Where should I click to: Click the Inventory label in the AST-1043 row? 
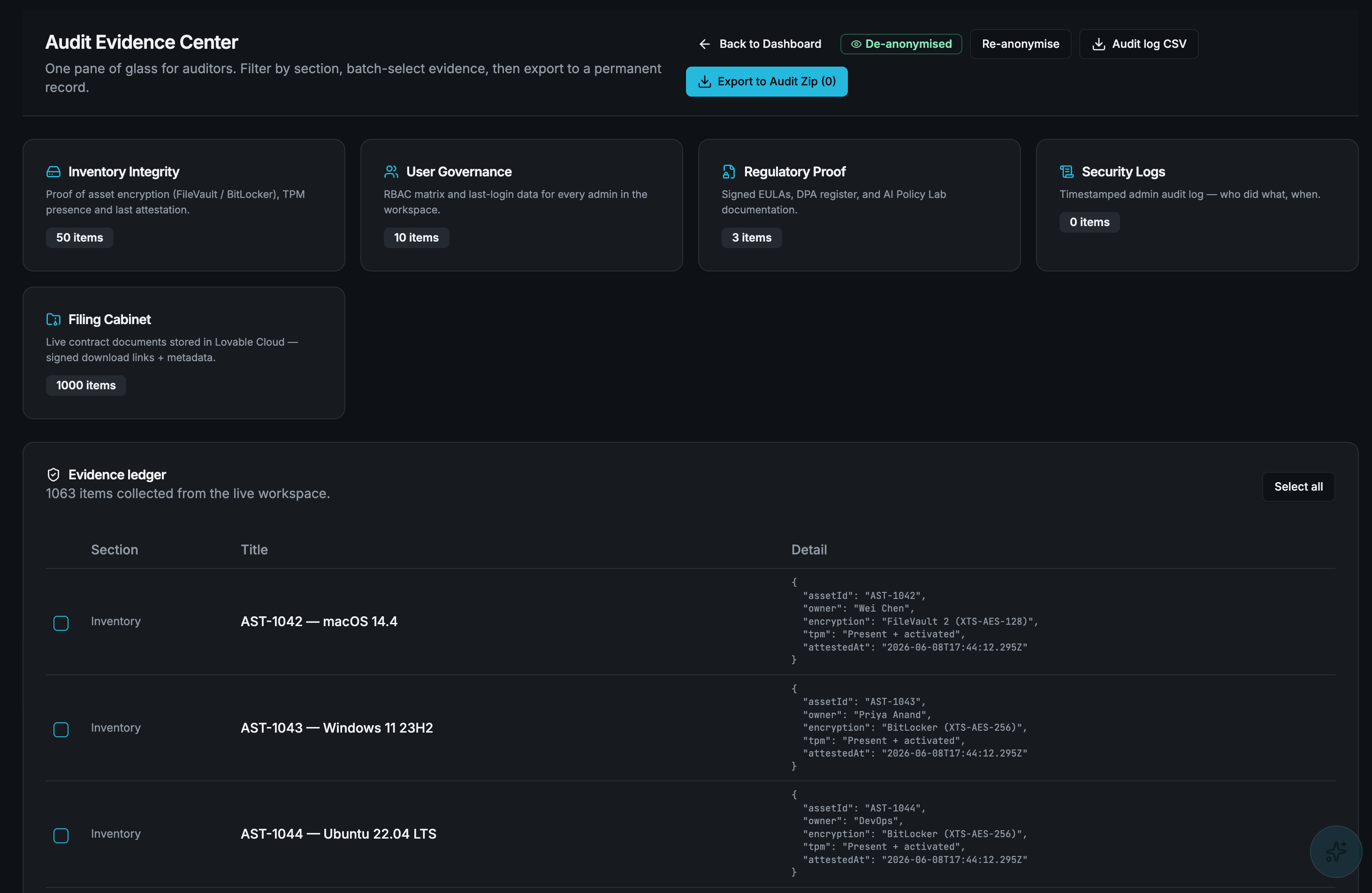pos(116,727)
